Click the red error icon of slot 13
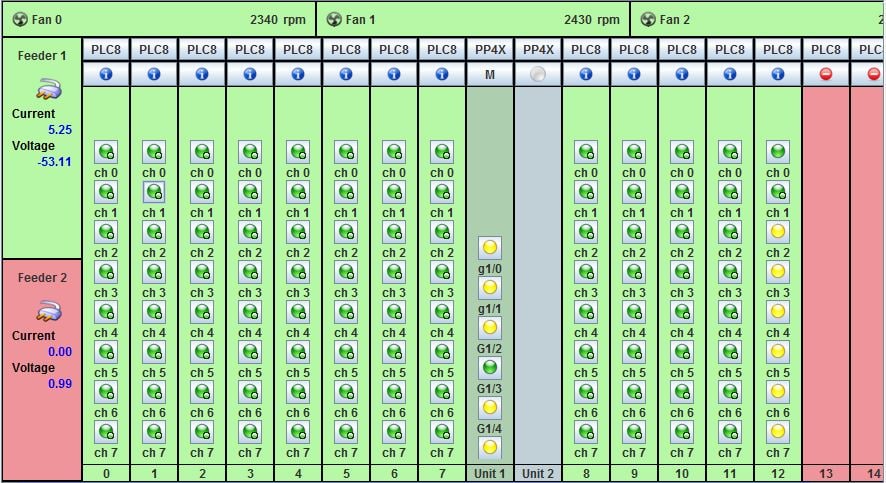This screenshot has height=483, width=886. tap(826, 74)
